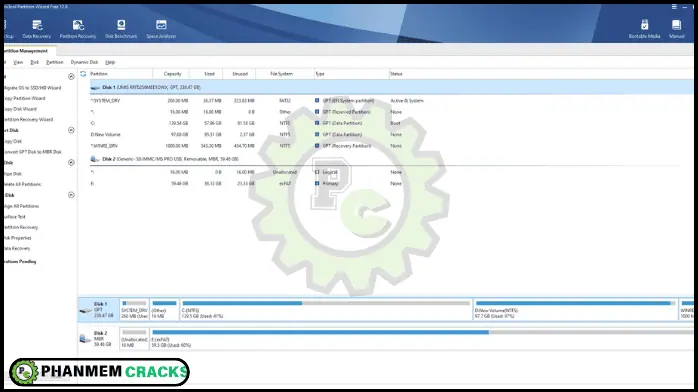Open the Data Recovery tool
Image resolution: width=698 pixels, height=392 pixels.
(37, 29)
